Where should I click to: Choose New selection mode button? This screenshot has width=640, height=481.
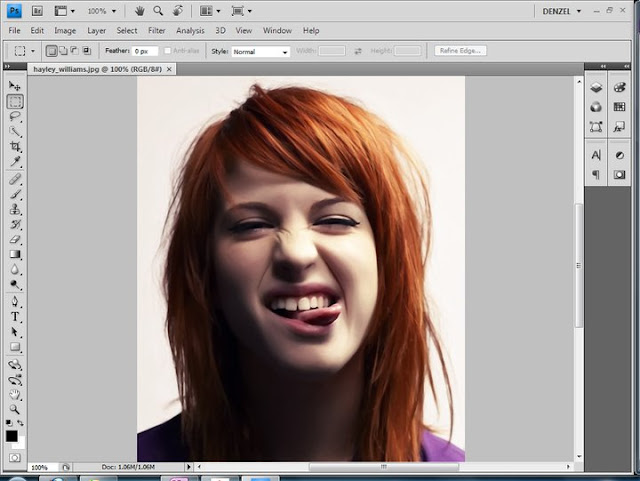pyautogui.click(x=51, y=51)
